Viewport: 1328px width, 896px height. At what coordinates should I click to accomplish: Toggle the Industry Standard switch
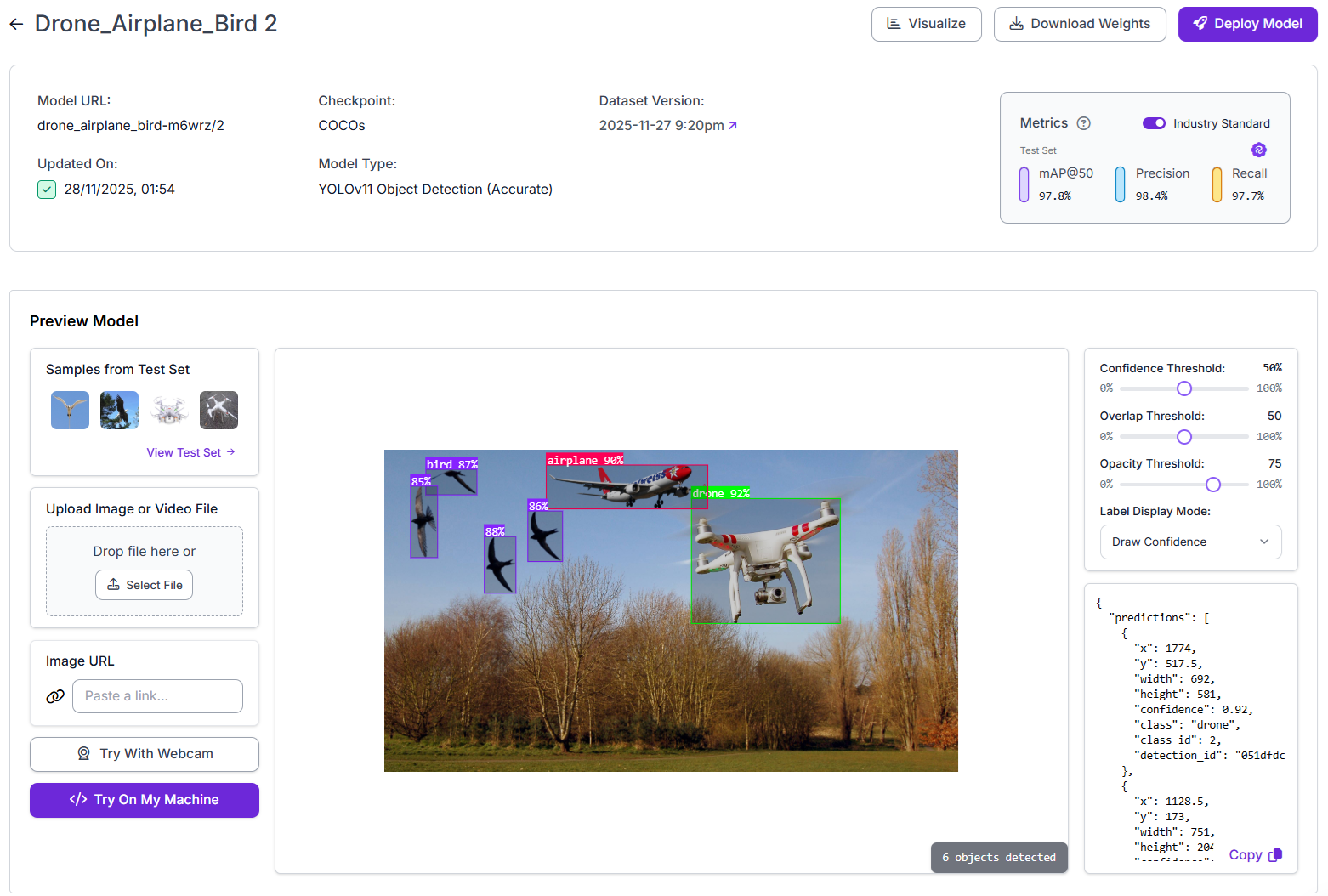coord(1154,123)
